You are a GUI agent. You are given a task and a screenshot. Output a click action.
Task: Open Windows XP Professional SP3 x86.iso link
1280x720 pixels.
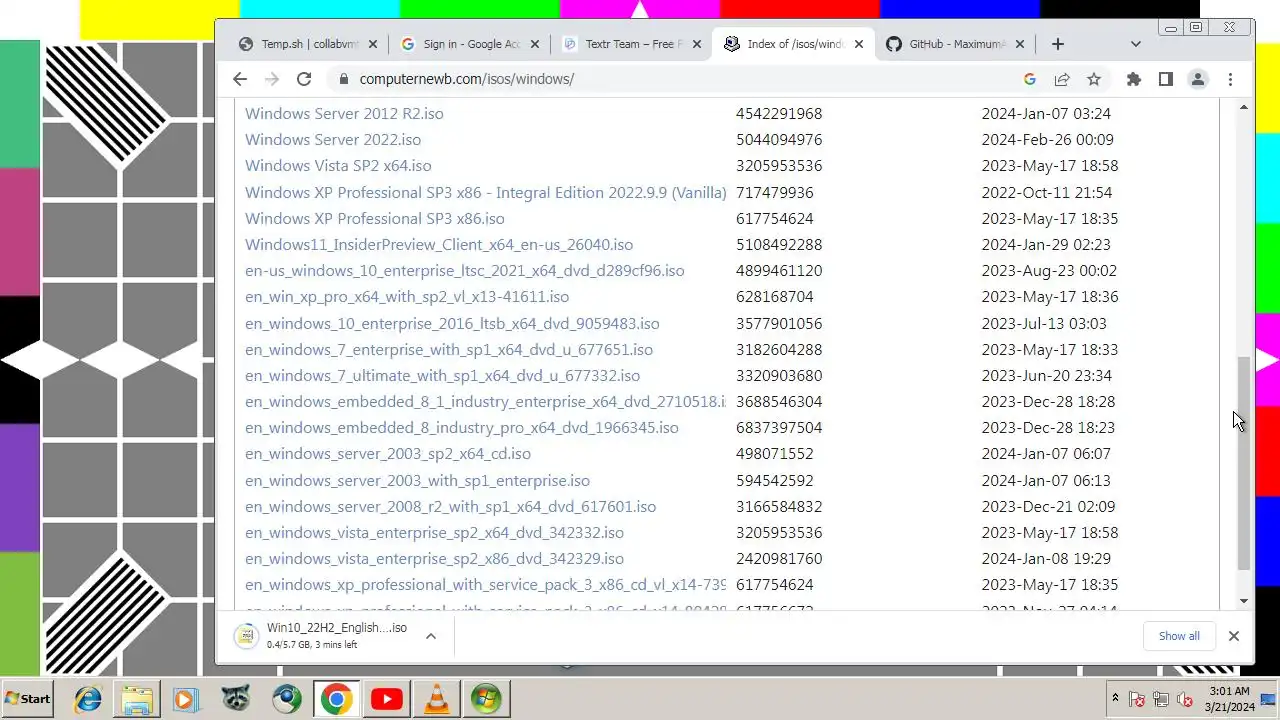coord(375,218)
